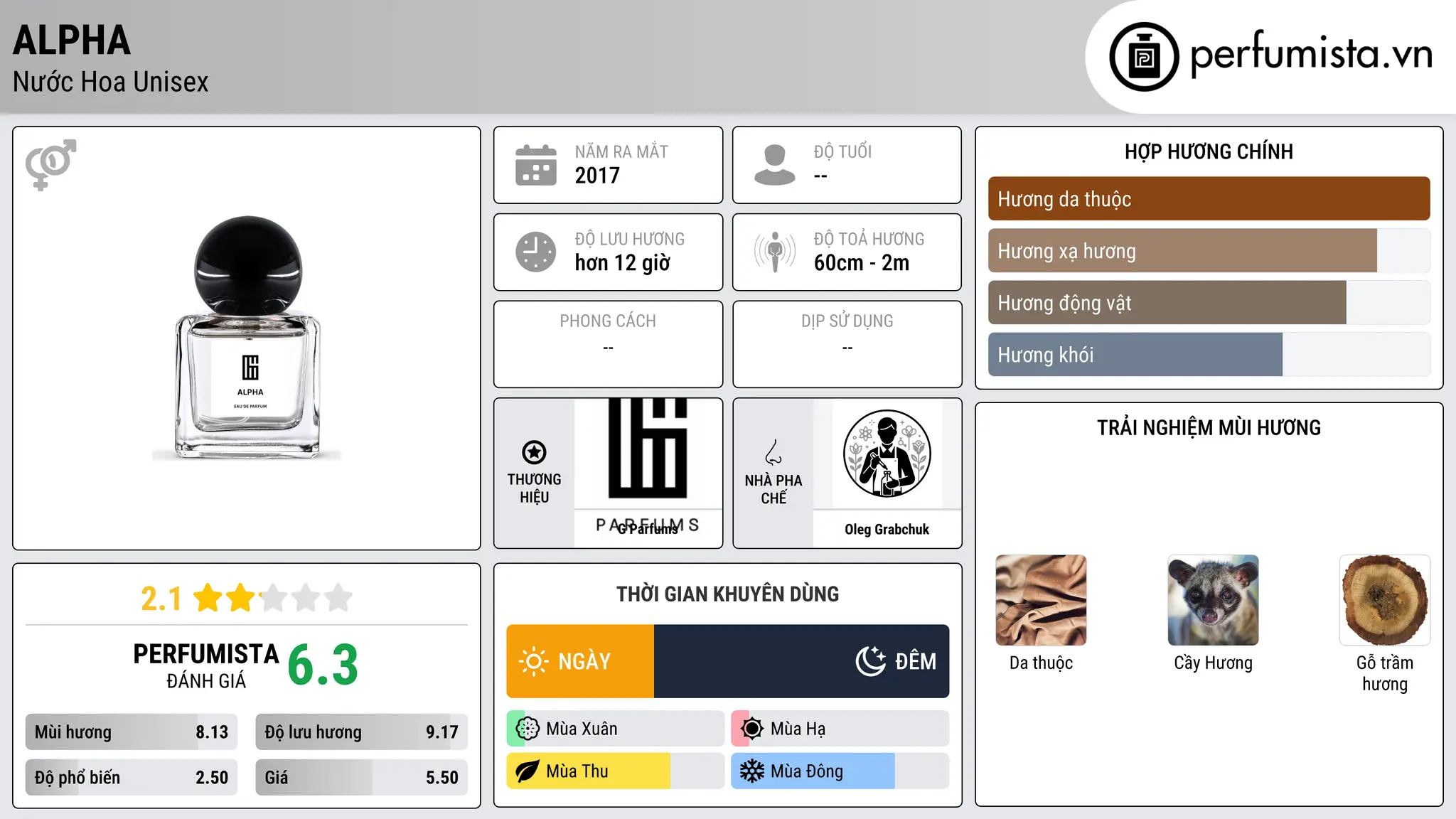Click the Thương hiệu label
The image size is (1456, 819).
534,488
